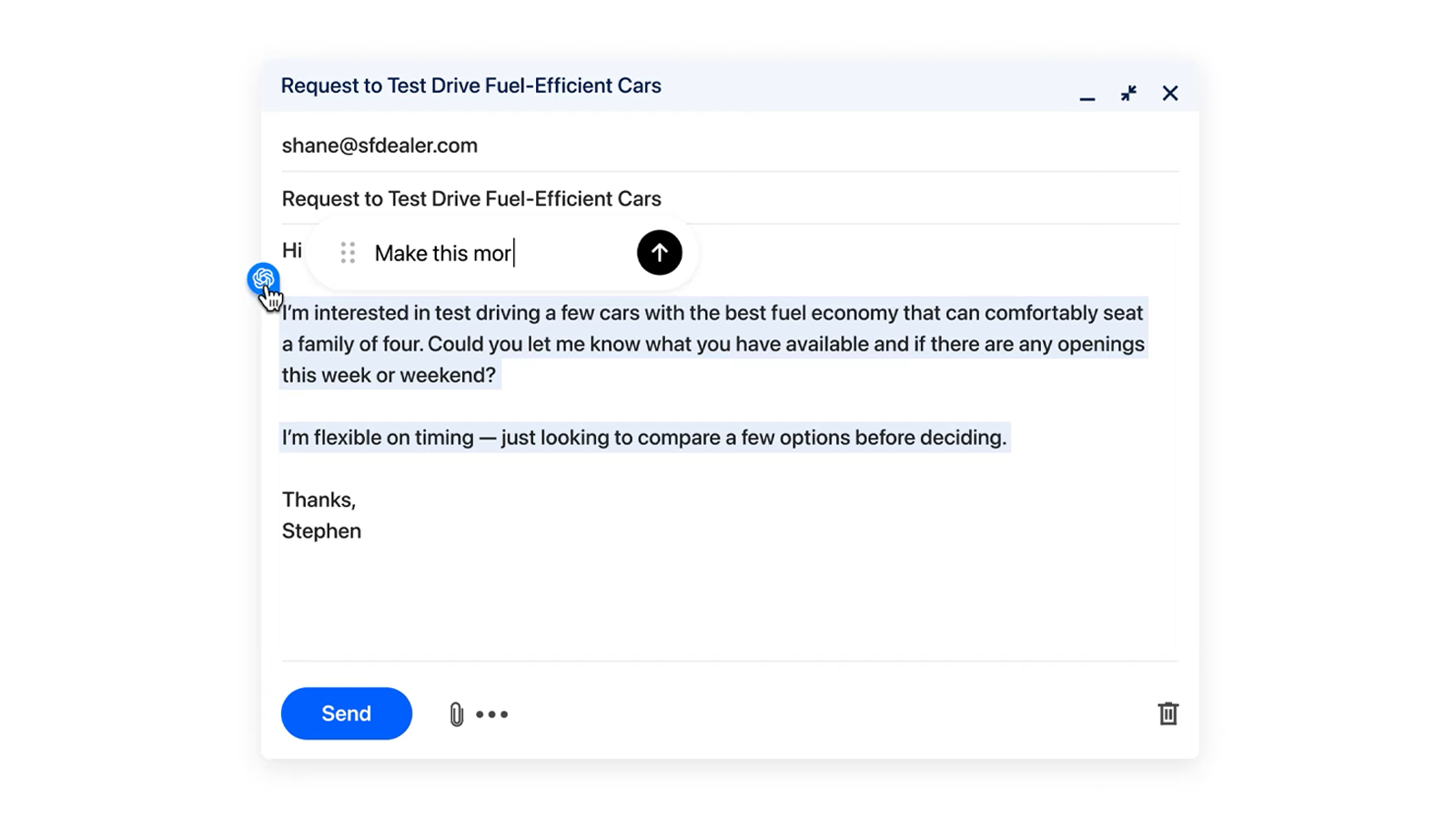Viewport: 1456px width, 819px height.
Task: Place cursor on the 'Thanks,' line
Action: point(318,500)
